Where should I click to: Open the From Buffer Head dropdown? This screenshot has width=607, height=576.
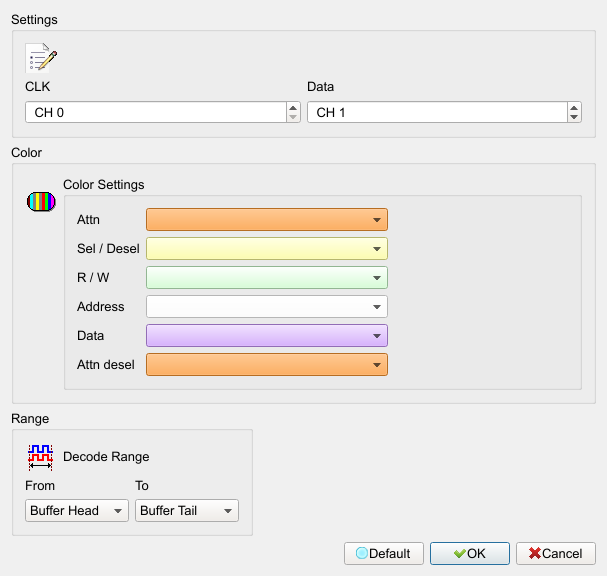click(77, 511)
